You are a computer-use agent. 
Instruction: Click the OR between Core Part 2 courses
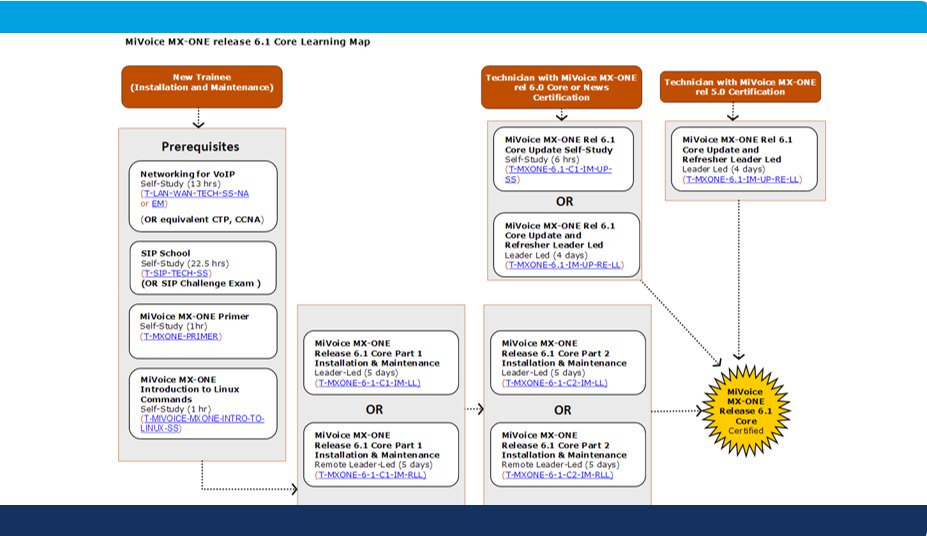(563, 410)
